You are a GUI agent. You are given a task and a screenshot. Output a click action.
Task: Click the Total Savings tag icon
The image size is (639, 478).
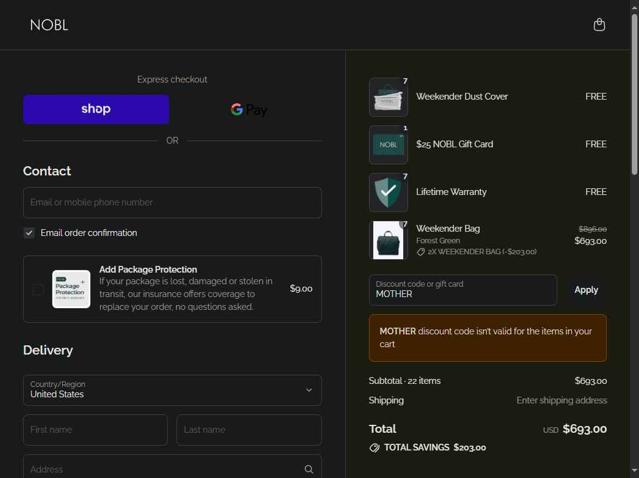point(374,448)
